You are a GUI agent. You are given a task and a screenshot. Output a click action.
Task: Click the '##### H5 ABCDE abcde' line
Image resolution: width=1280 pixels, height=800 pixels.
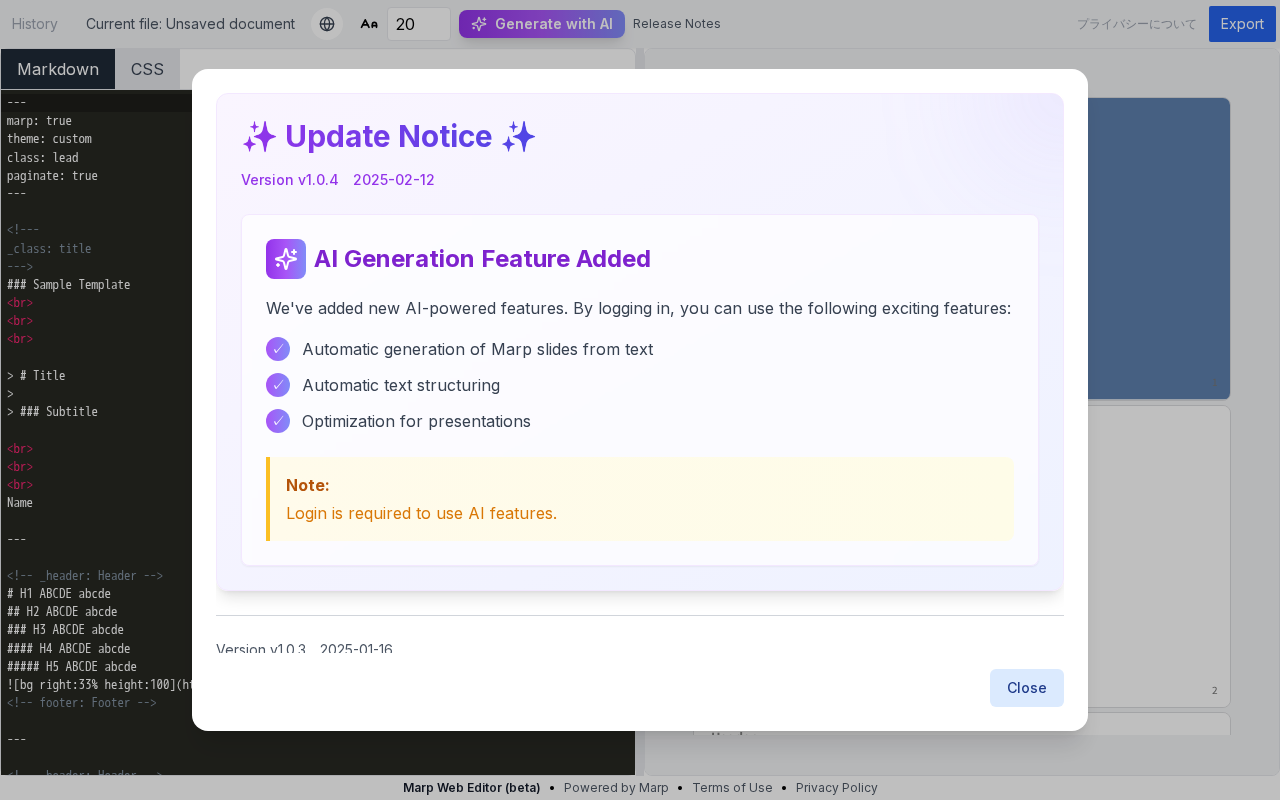[72, 667]
